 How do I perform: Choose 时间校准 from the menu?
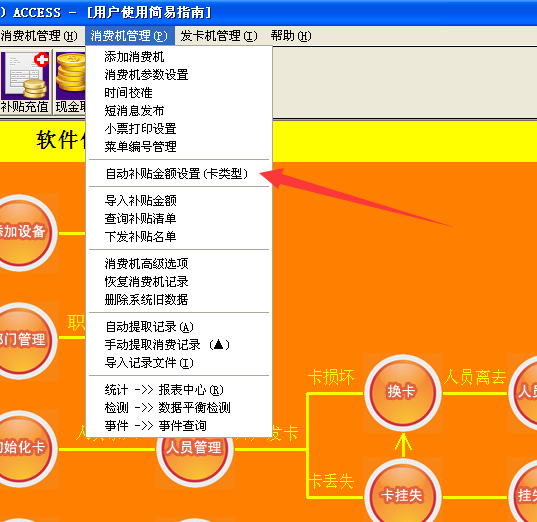click(179, 93)
